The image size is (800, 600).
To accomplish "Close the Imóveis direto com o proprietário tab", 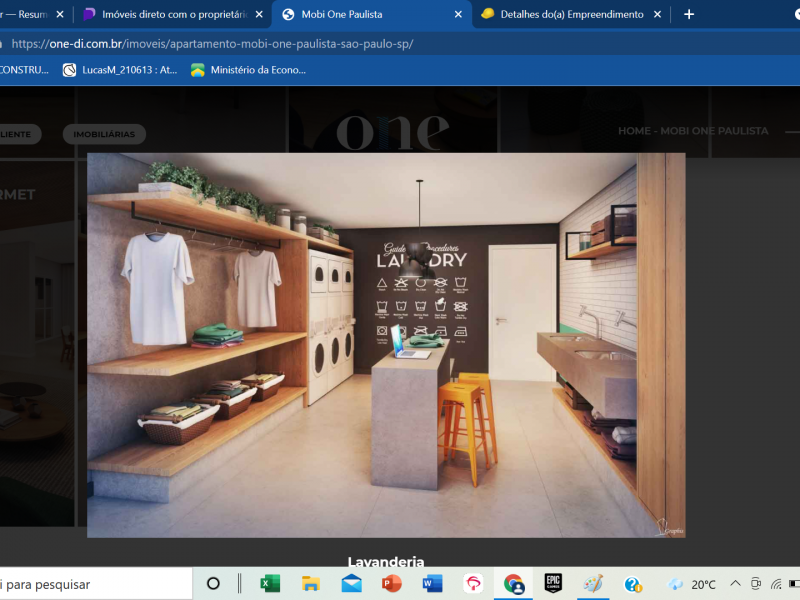I will (259, 14).
